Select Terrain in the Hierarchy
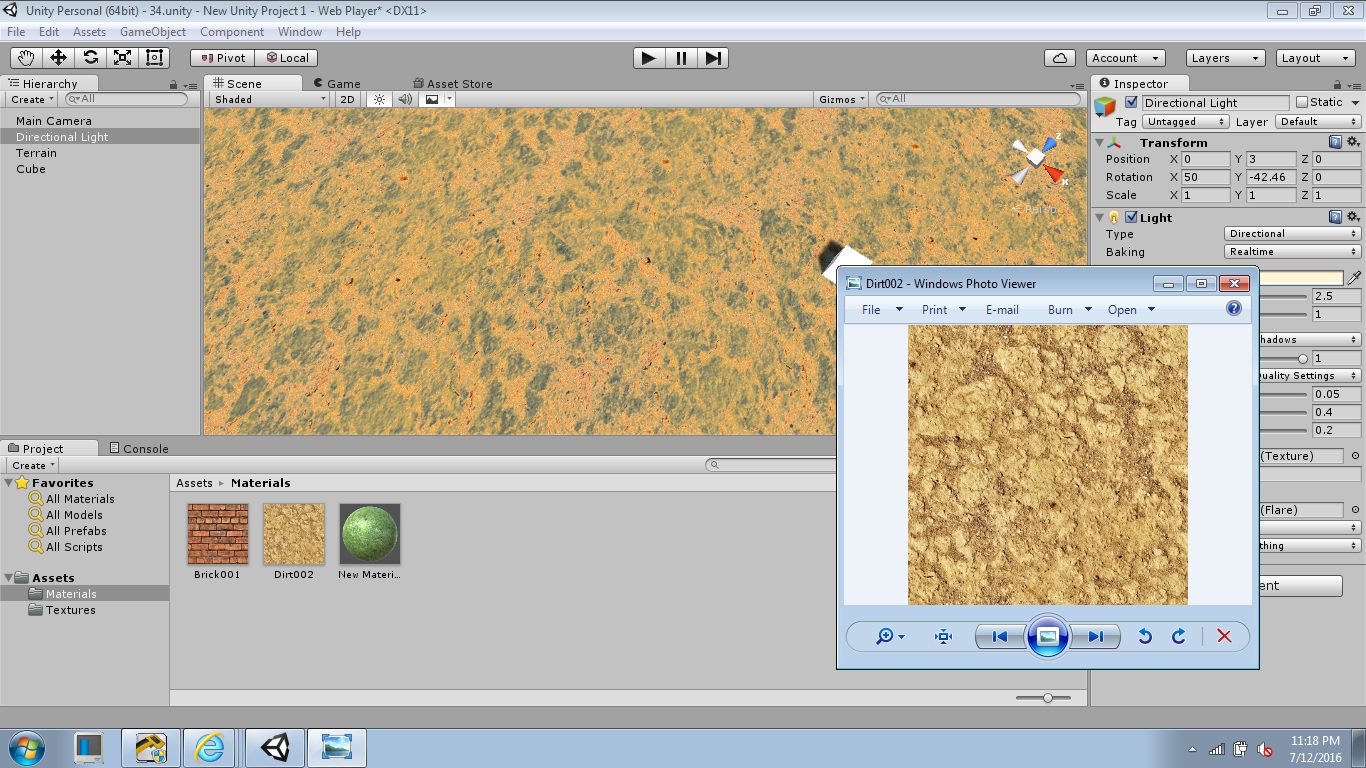This screenshot has width=1366, height=768. 36,153
